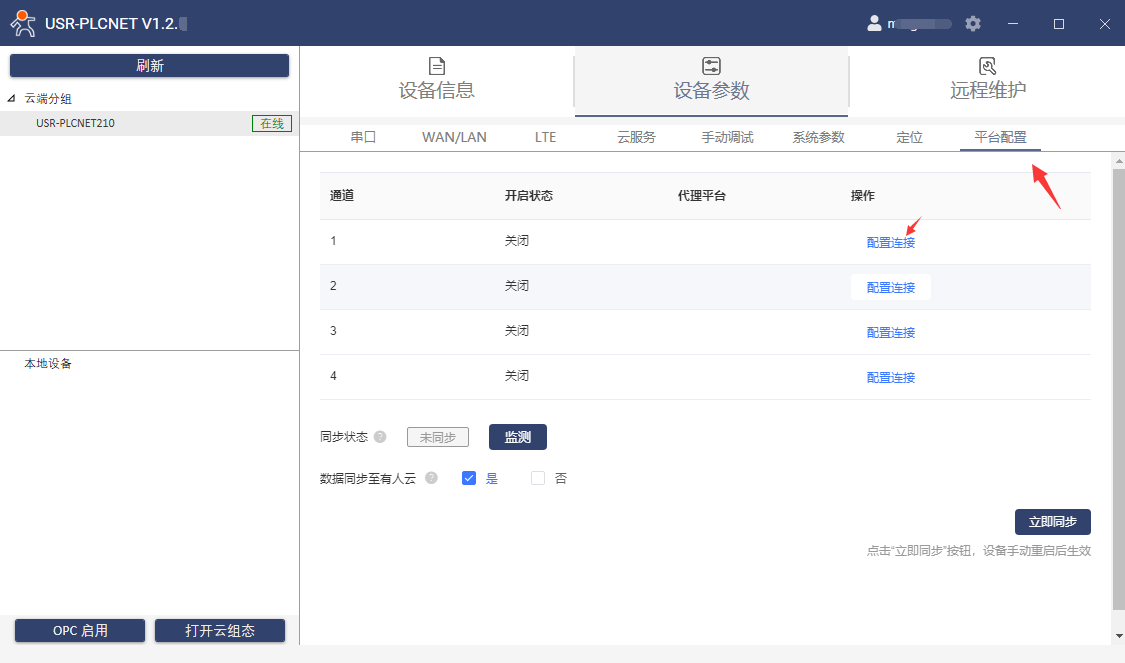Open settings gear icon in title bar
Viewport: 1125px width, 663px height.
point(973,23)
